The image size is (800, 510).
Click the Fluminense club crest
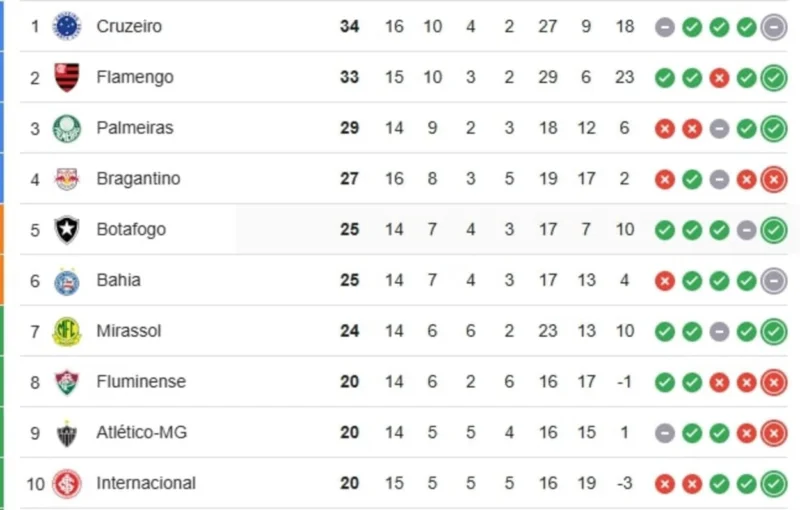click(67, 382)
